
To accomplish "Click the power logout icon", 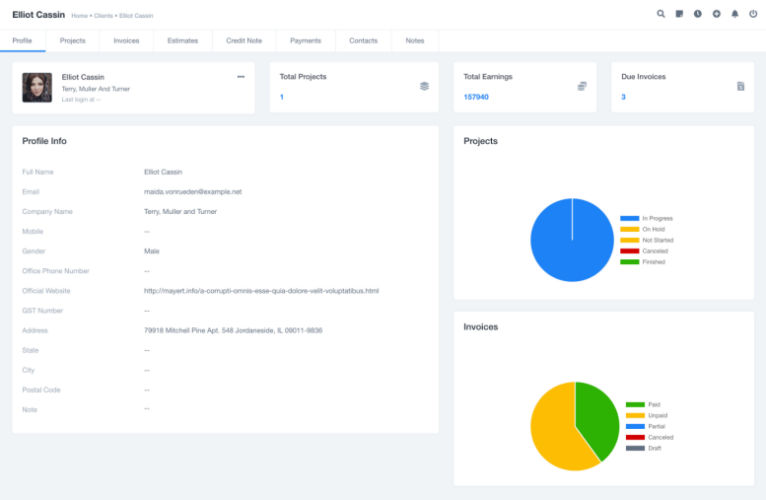I will 753,14.
